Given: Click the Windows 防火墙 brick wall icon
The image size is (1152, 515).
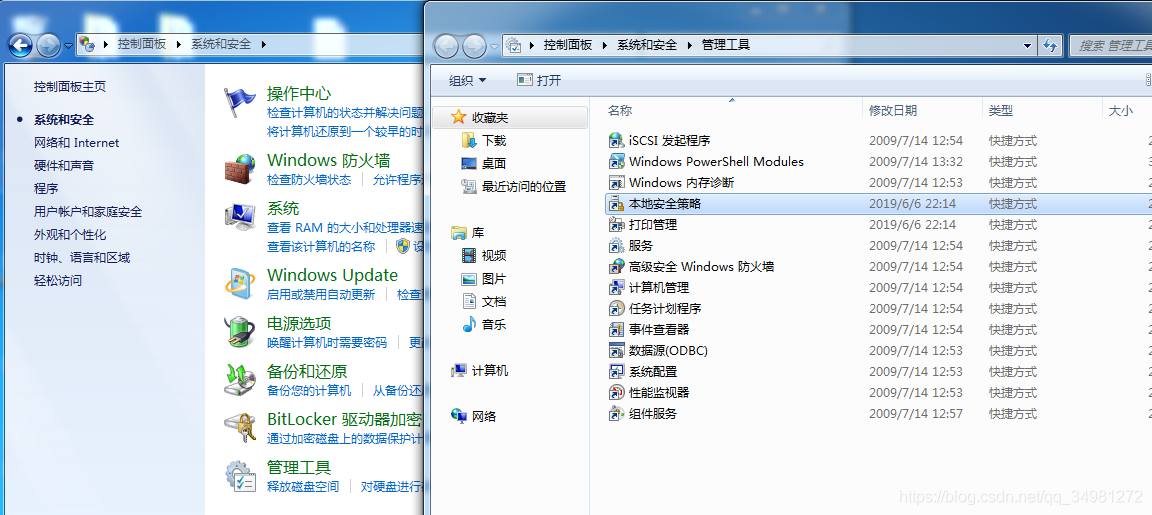Looking at the screenshot, I should (x=240, y=170).
